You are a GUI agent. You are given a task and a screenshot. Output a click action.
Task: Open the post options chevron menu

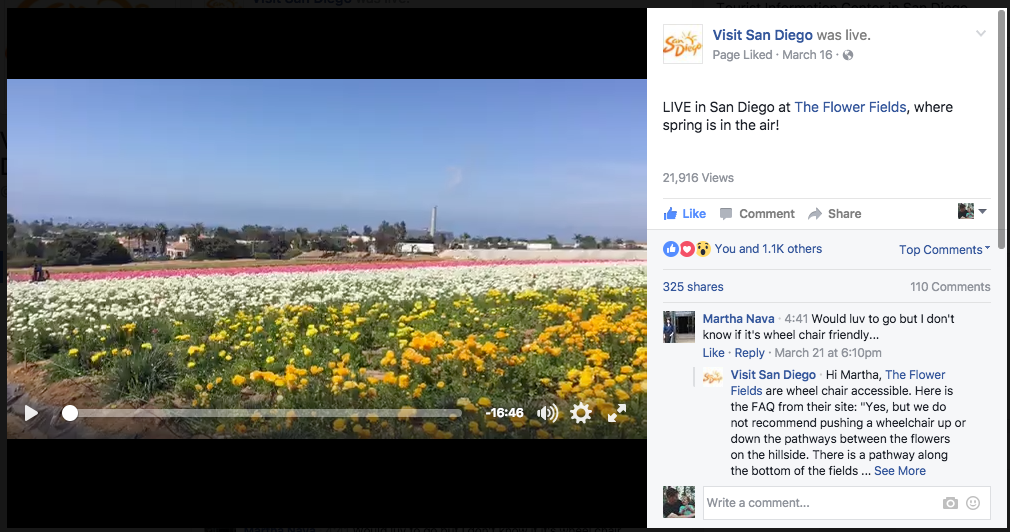(980, 33)
